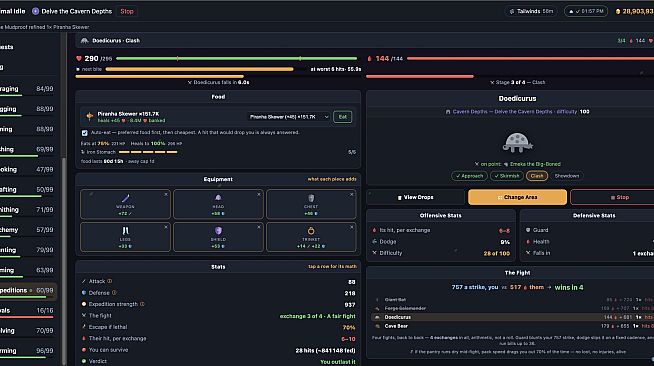Select the Clash stage pill
This screenshot has width=654, height=366.
click(537, 176)
